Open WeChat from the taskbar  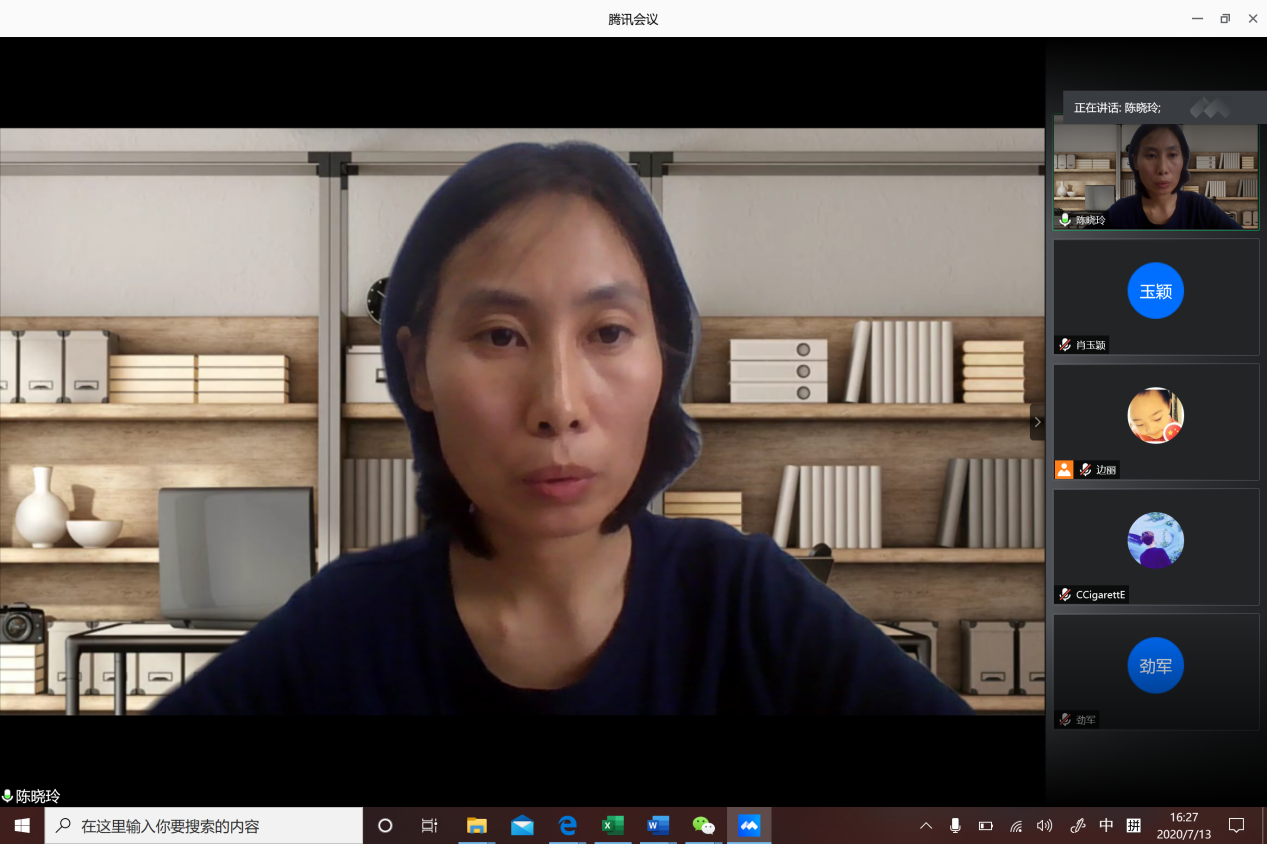coord(704,826)
